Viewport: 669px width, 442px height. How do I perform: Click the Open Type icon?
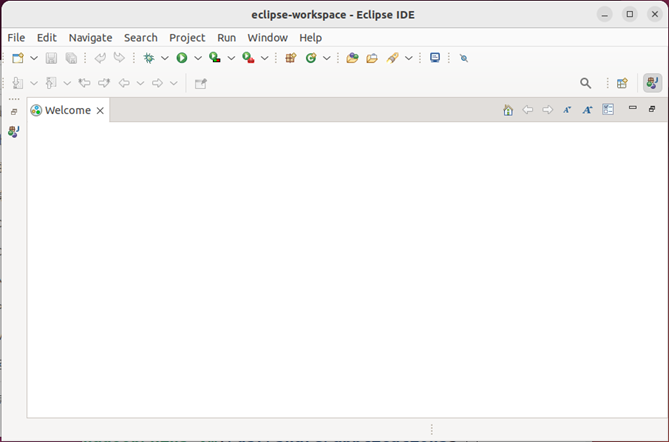[352, 58]
